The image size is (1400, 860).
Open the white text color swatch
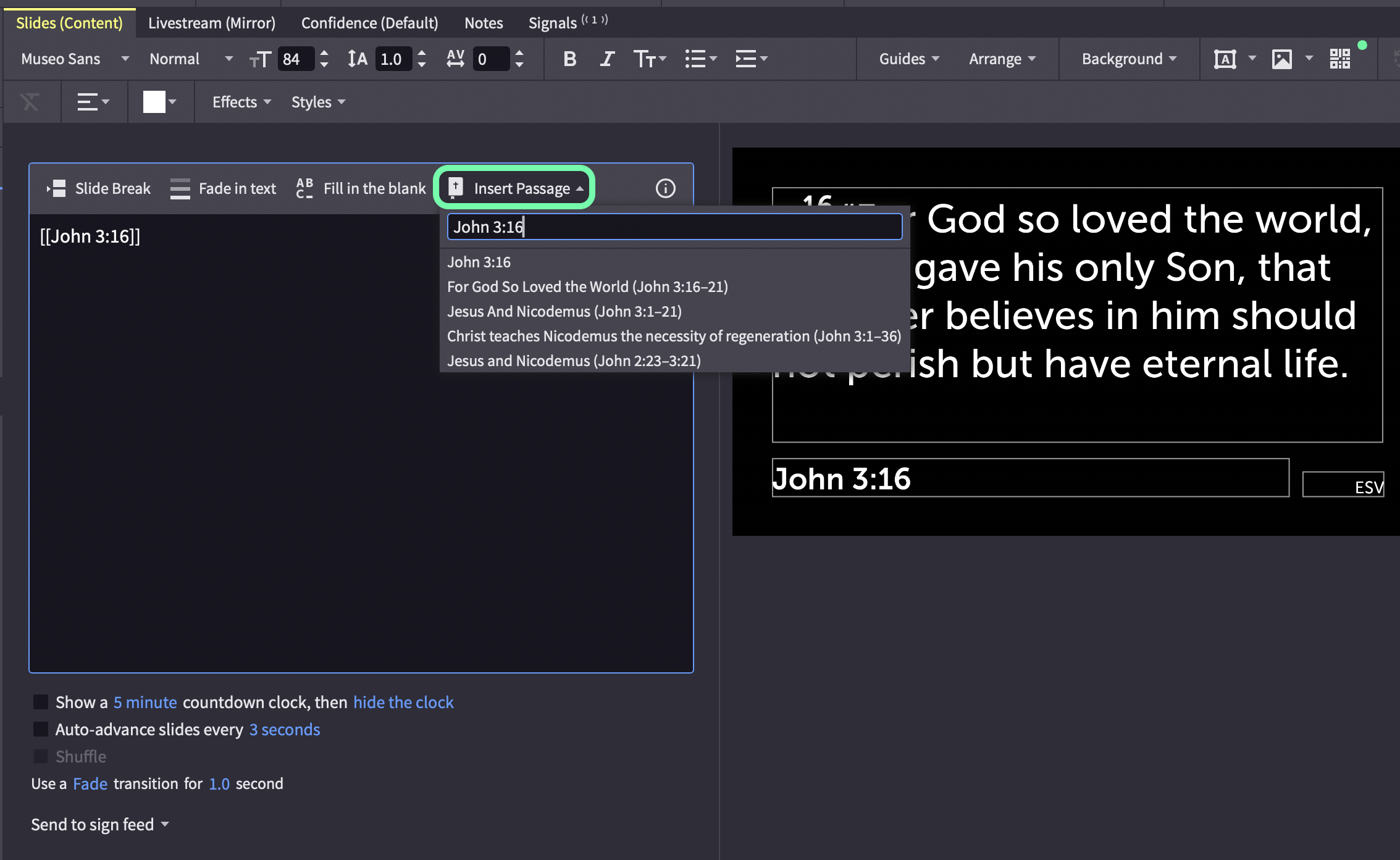click(154, 102)
